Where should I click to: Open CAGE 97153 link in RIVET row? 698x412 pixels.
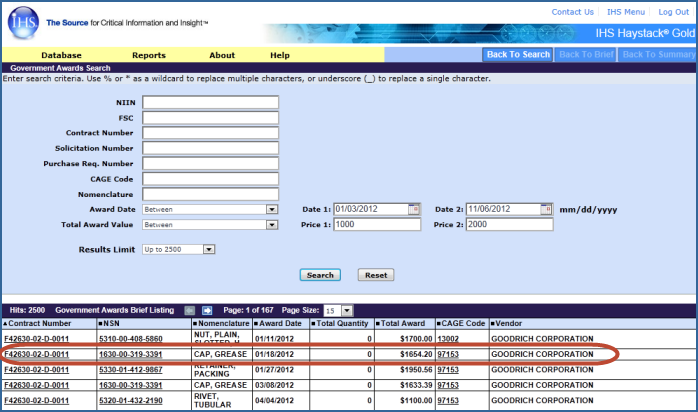point(448,400)
